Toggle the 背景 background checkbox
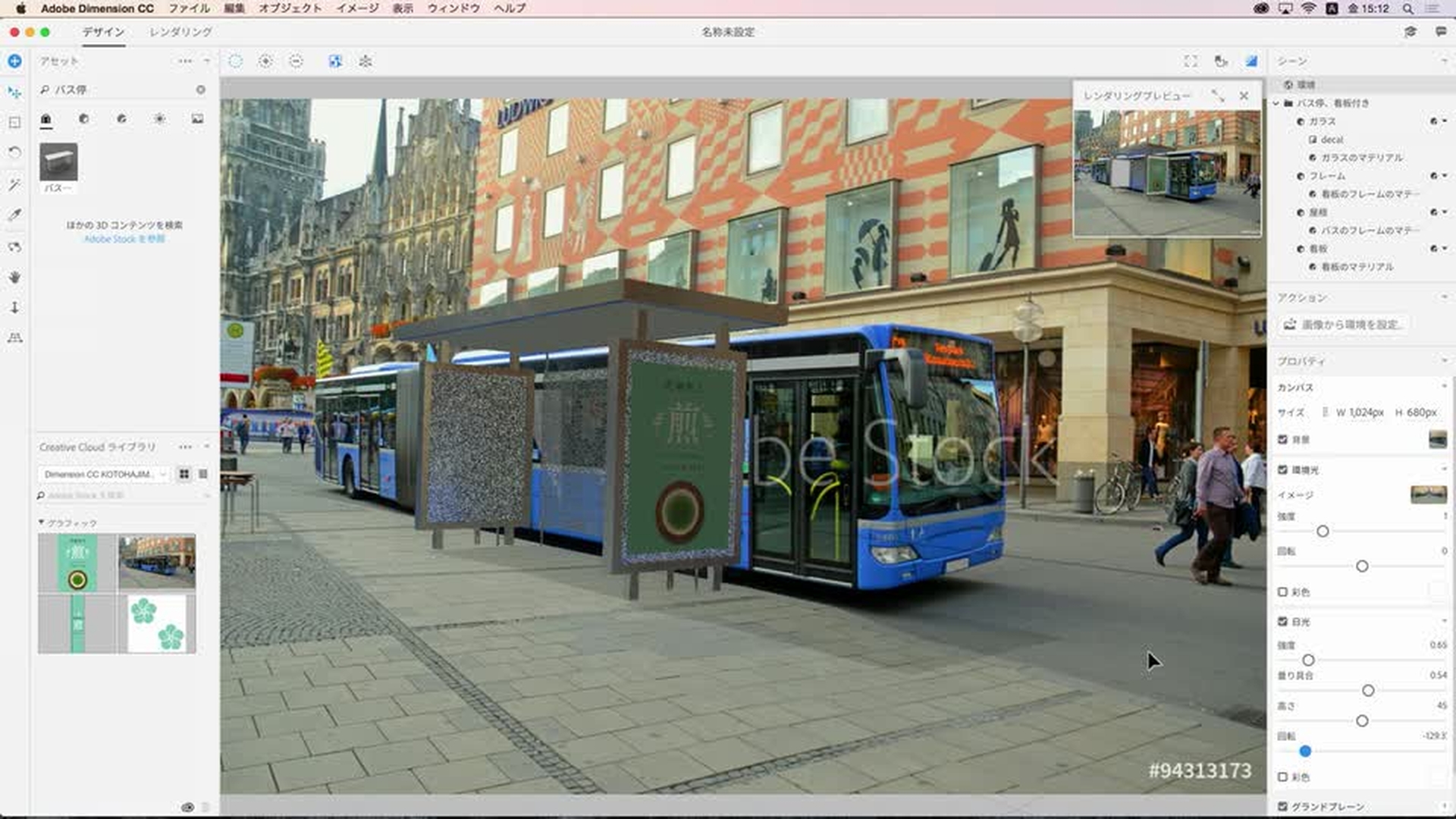The width and height of the screenshot is (1456, 819). [1282, 440]
